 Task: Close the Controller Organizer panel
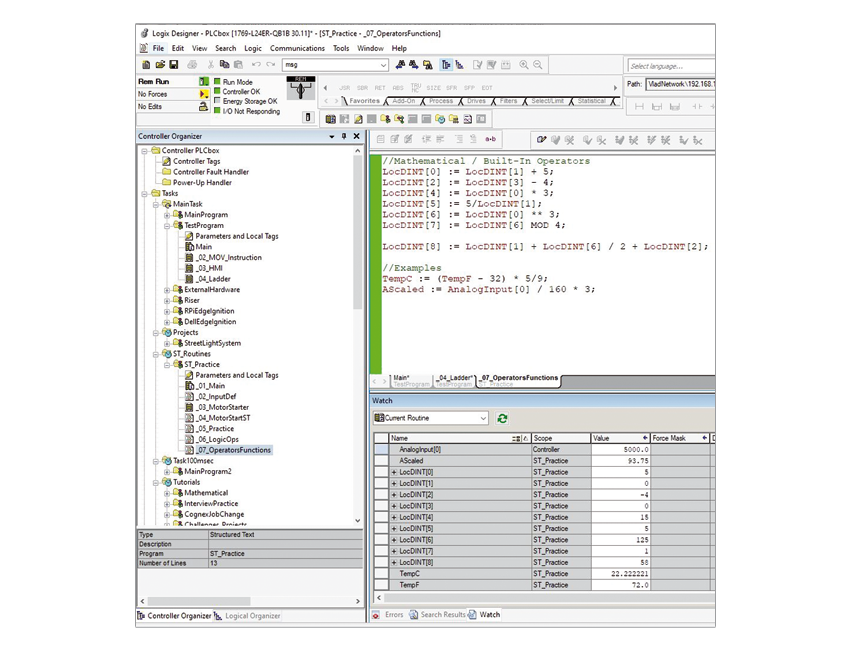pyautogui.click(x=357, y=136)
